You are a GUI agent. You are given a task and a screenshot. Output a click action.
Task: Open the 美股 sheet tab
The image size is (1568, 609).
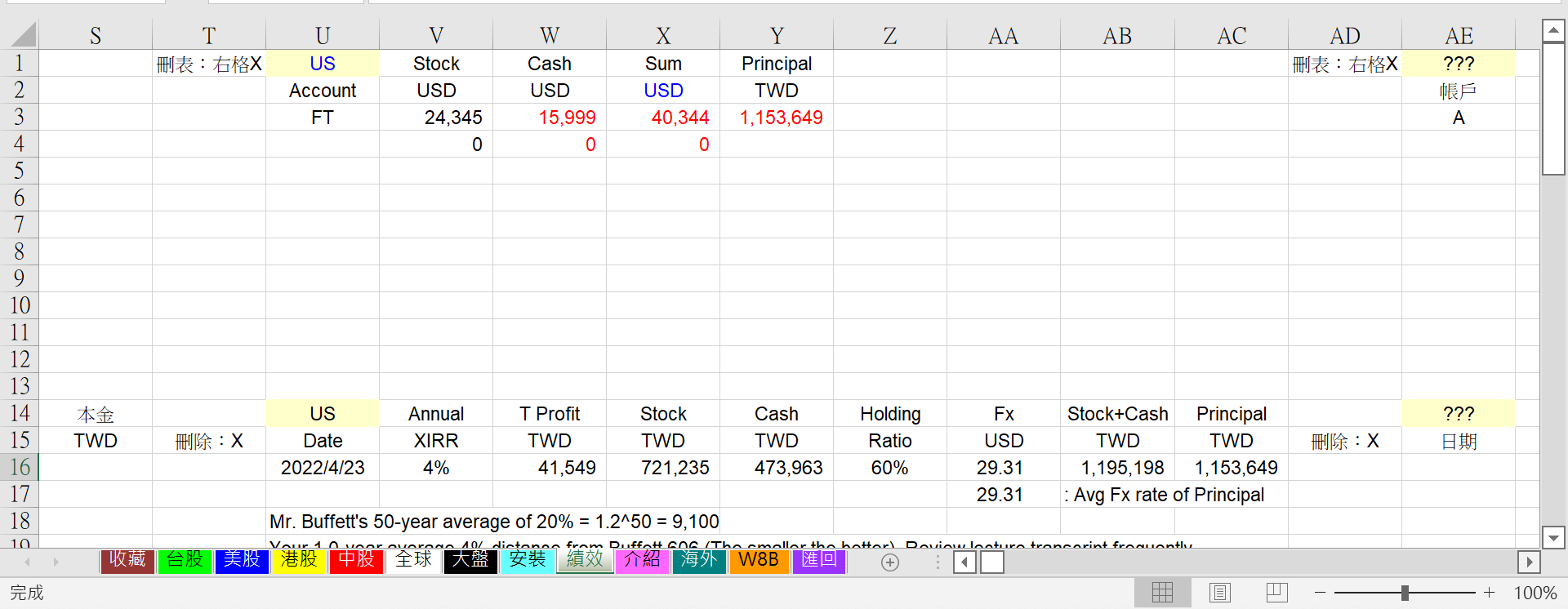[x=242, y=560]
